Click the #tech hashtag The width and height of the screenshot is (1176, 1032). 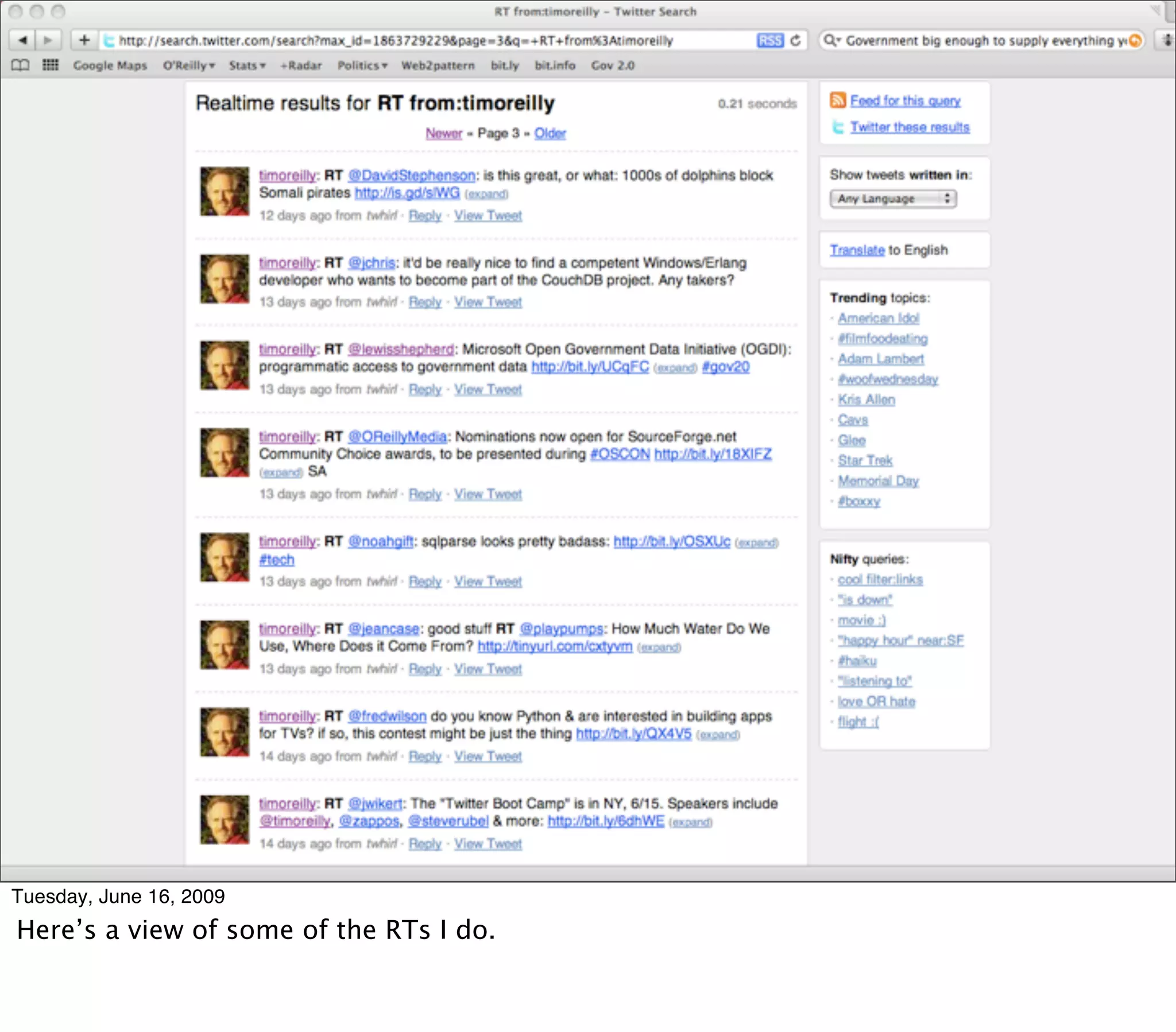click(277, 560)
